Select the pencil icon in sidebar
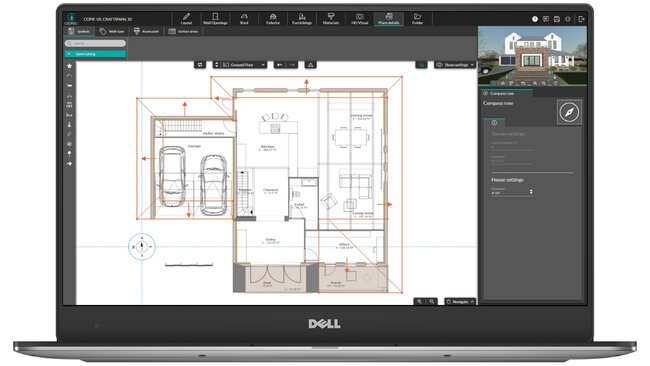This screenshot has width=650, height=366. tap(69, 134)
